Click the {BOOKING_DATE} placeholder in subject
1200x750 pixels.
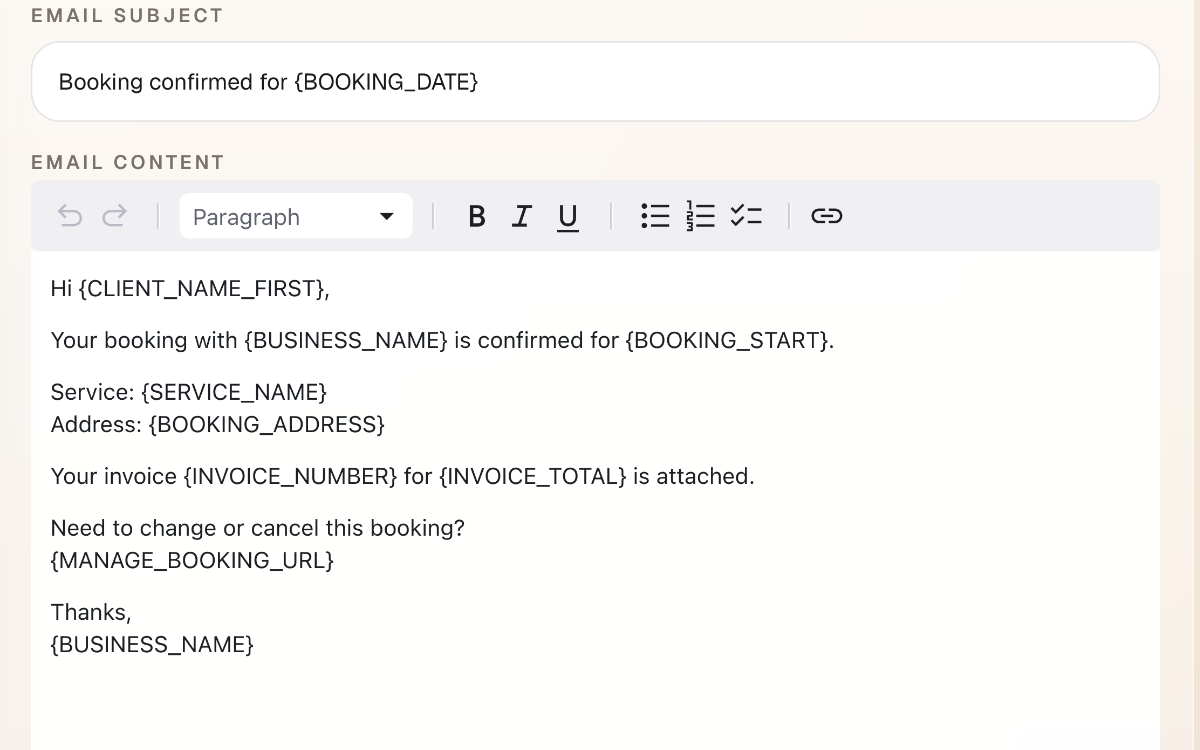tap(386, 82)
